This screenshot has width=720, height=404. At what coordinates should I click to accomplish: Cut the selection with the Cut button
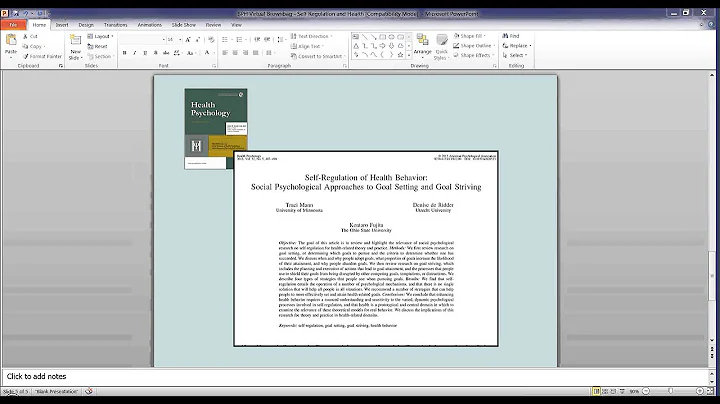tap(30, 36)
